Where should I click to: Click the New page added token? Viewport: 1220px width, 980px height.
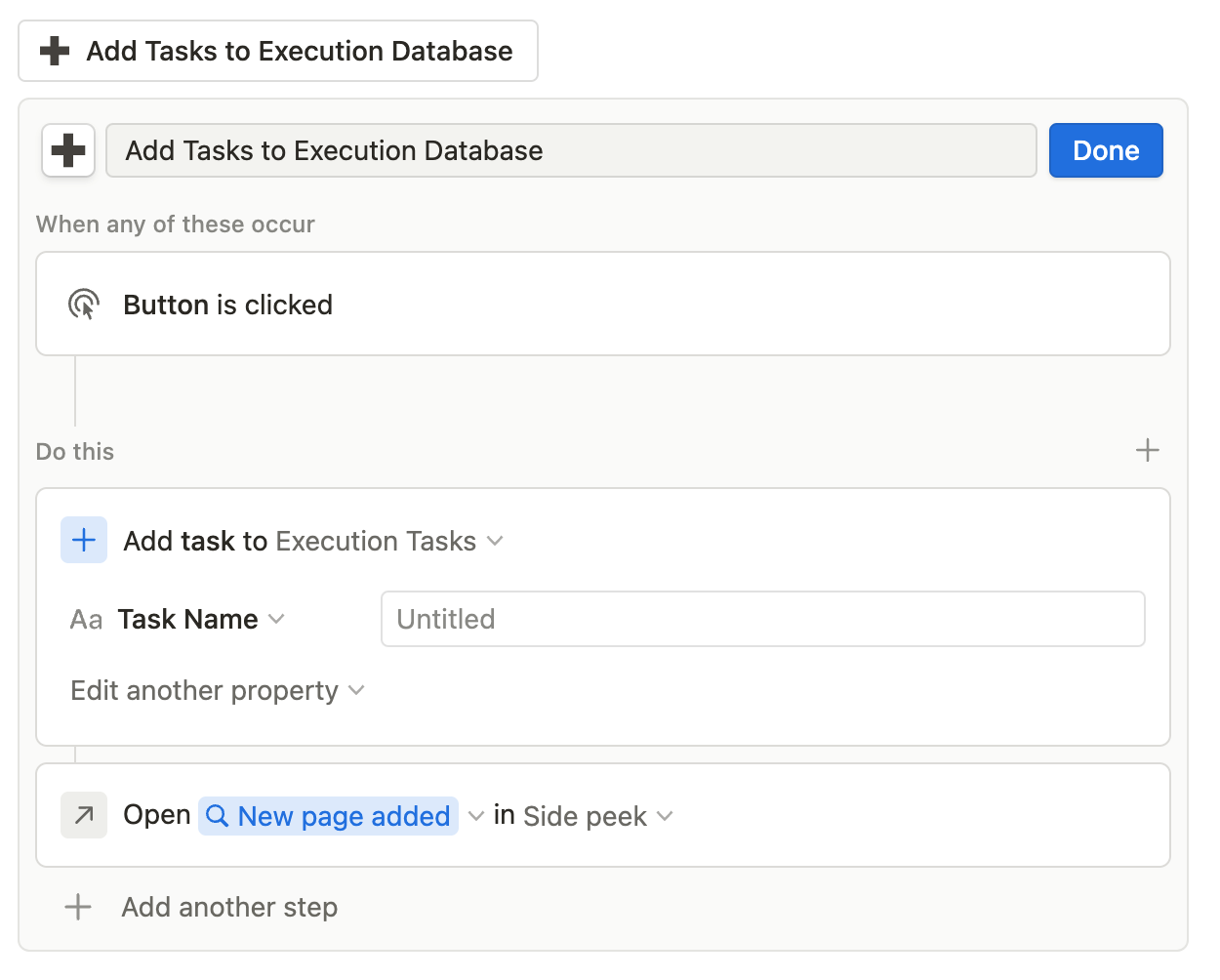coord(329,816)
